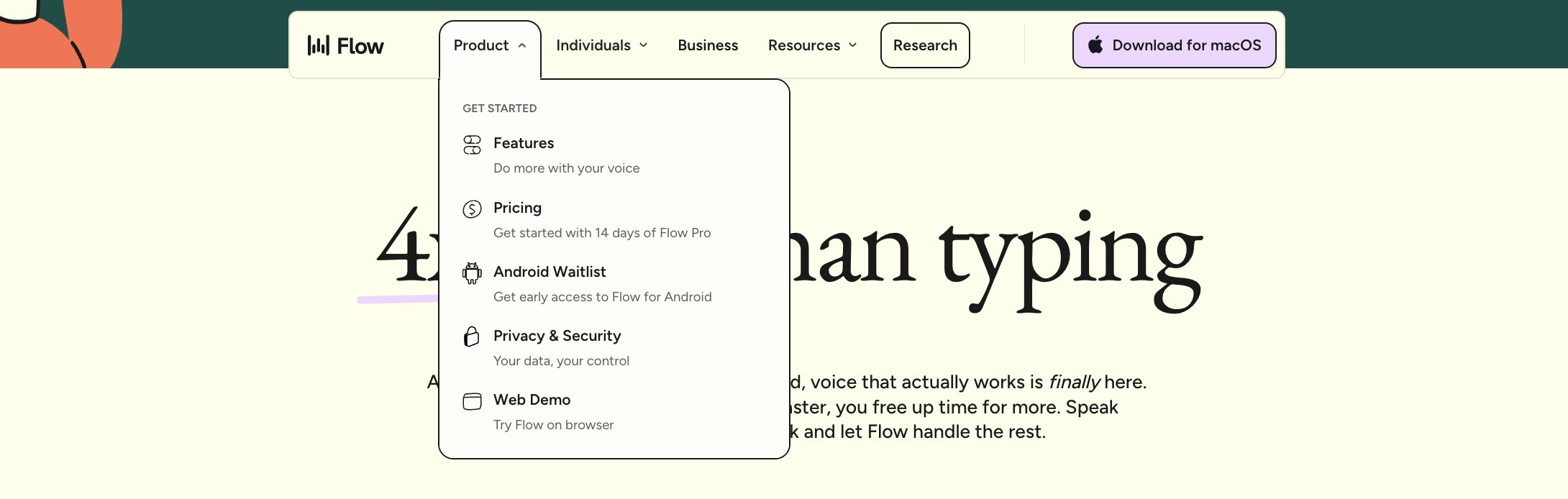The image size is (1568, 499).
Task: Select Privacy & Security menu entry
Action: pyautogui.click(x=614, y=348)
